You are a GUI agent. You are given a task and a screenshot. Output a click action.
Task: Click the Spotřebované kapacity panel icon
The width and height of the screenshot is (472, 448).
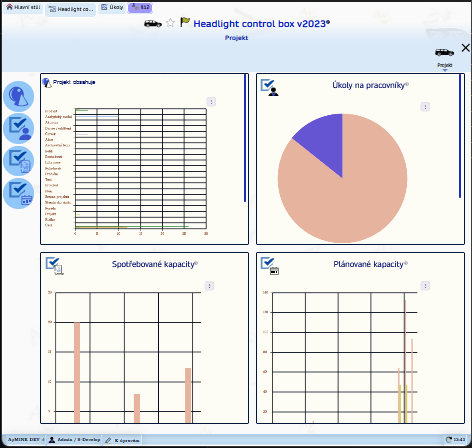pyautogui.click(x=54, y=266)
